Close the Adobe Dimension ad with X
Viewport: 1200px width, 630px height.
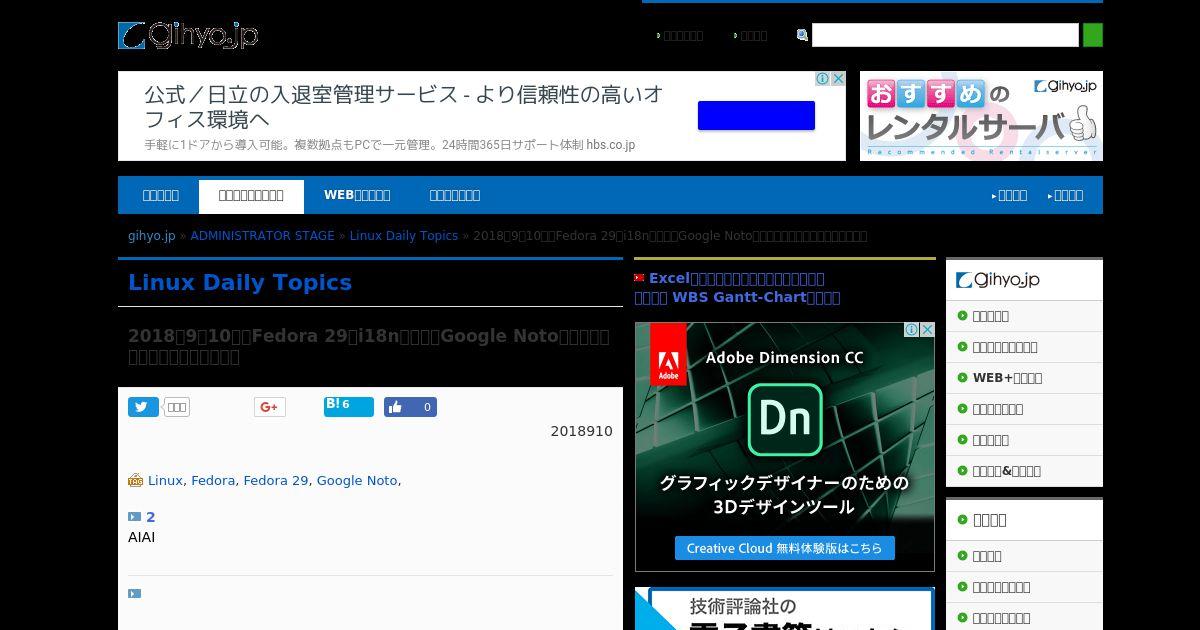927,330
